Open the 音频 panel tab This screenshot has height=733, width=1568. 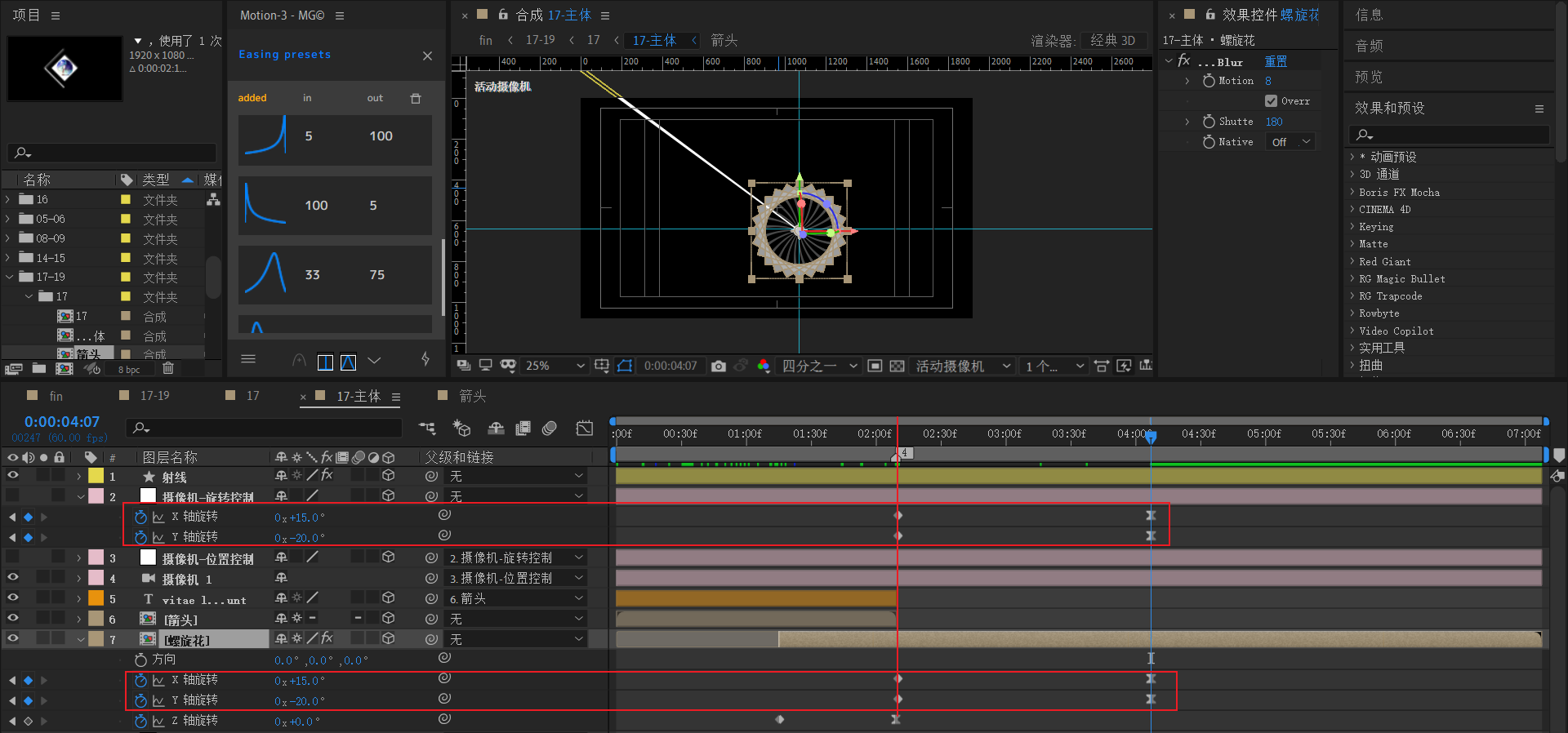click(1369, 46)
